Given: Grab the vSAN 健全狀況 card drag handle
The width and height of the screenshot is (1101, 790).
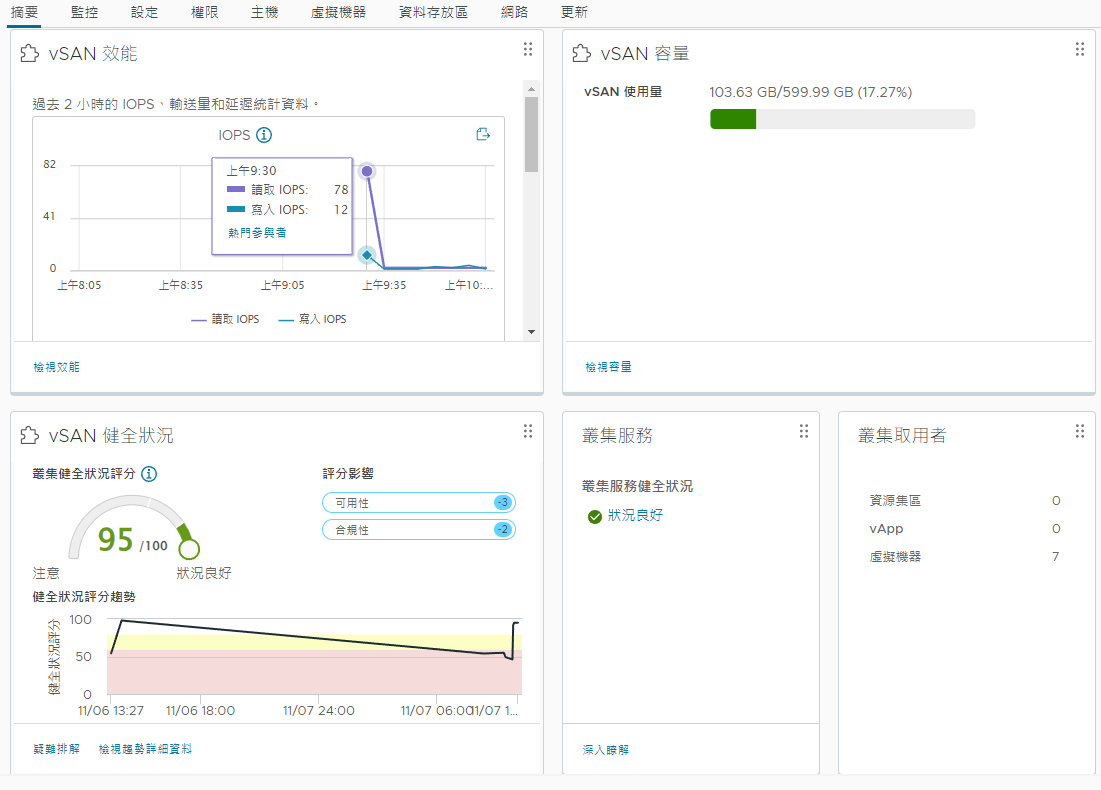Looking at the screenshot, I should pos(528,431).
